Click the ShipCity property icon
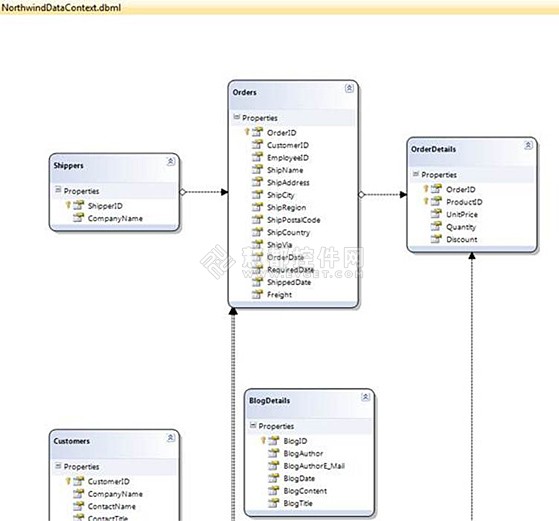Image resolution: width=559 pixels, height=521 pixels. [257, 195]
